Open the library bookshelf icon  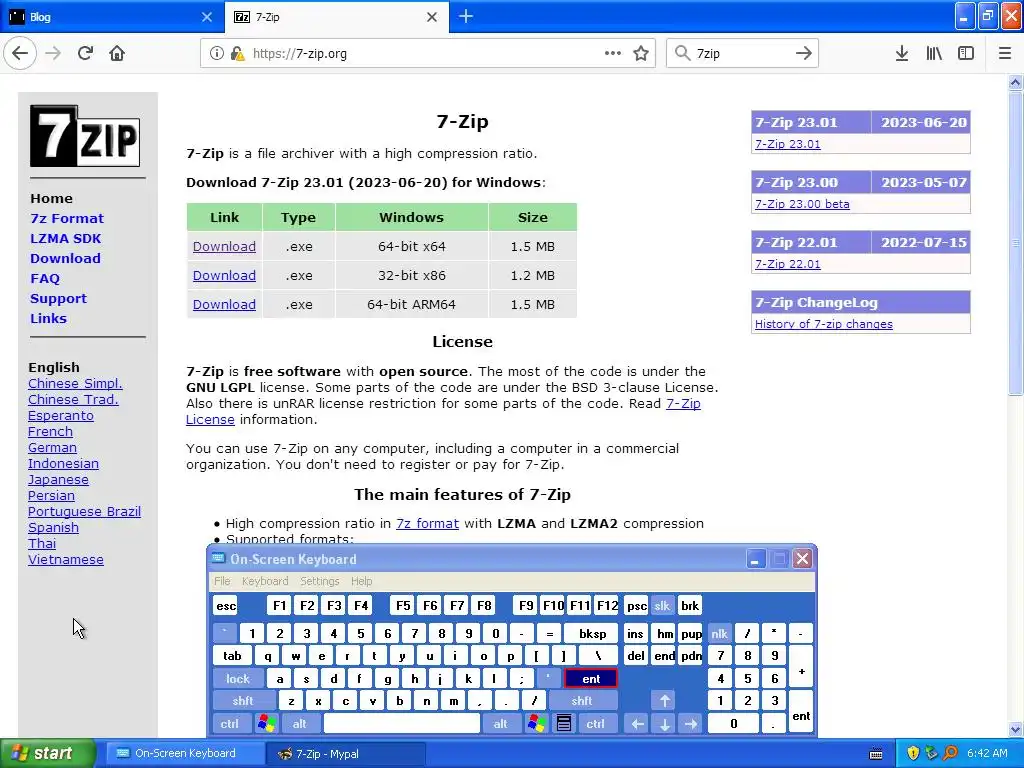tap(934, 53)
